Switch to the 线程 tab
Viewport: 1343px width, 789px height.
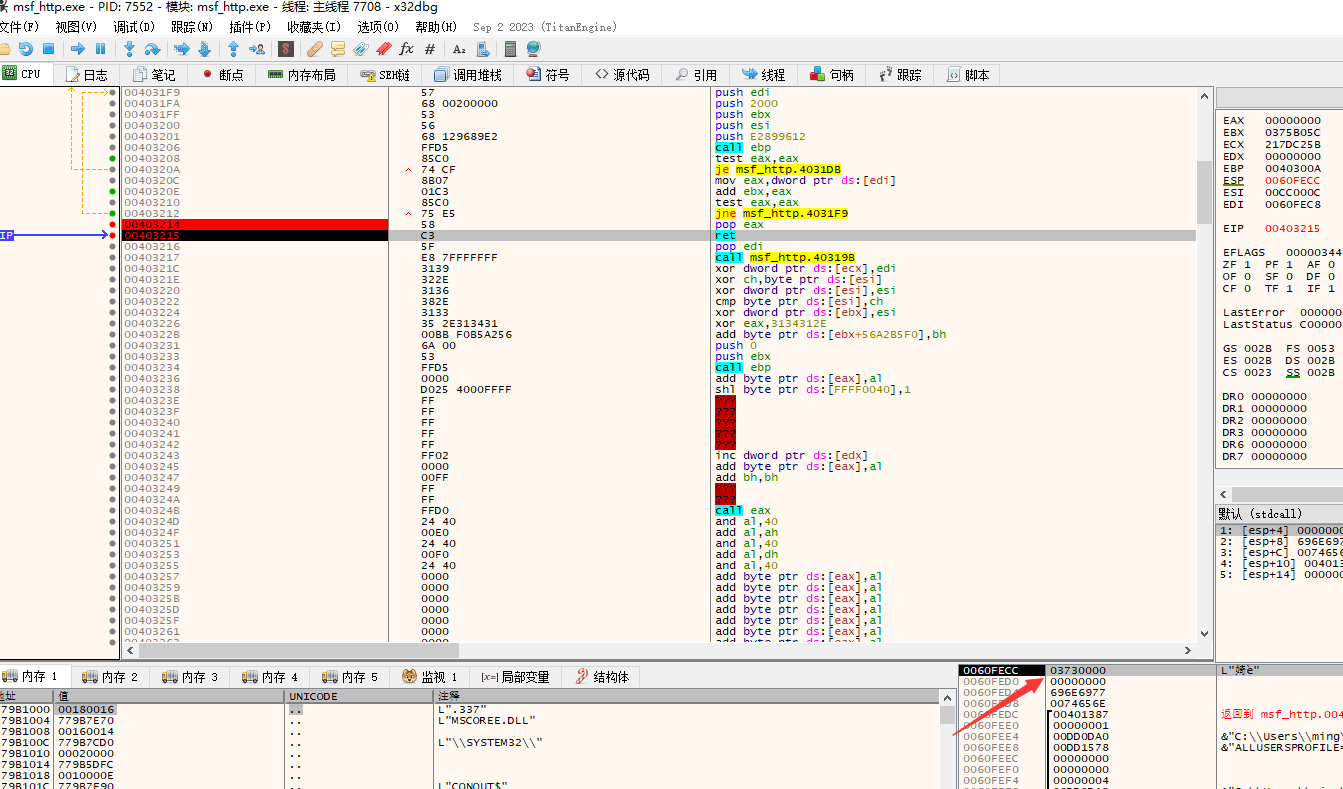(764, 75)
